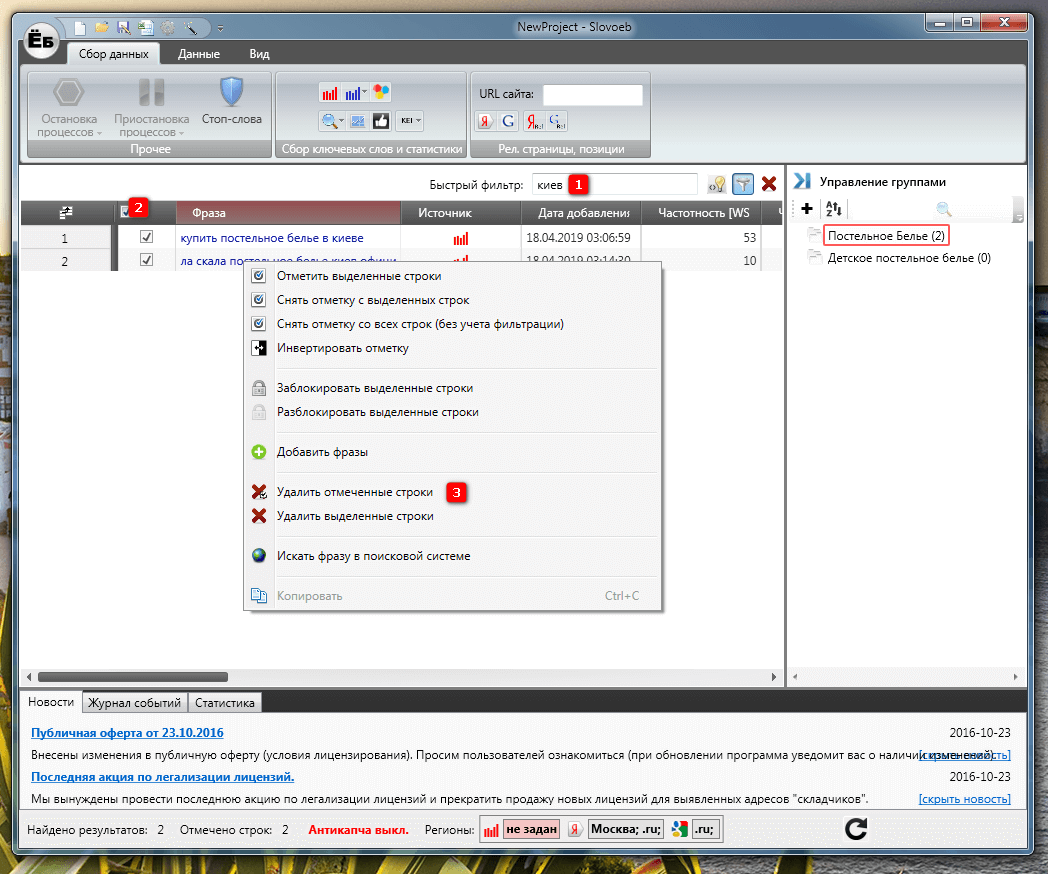
Task: Switch to the Данные ribbon tab
Action: coord(199,54)
